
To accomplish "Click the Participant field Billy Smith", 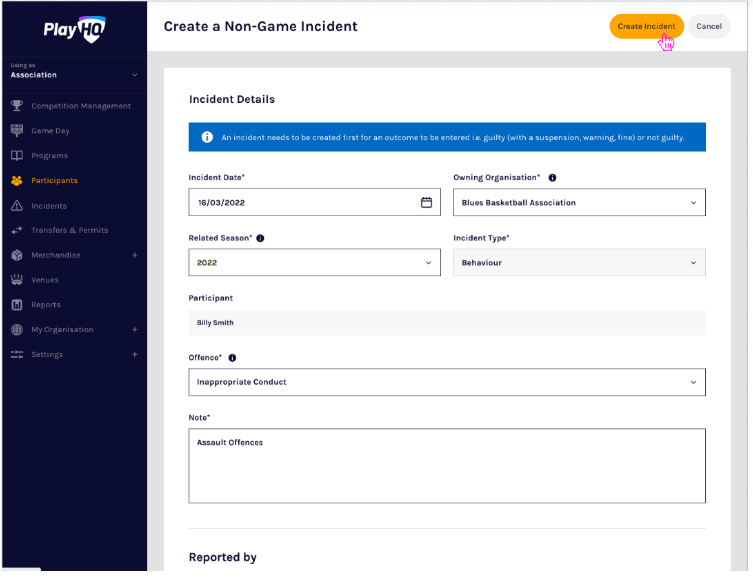I will point(447,323).
